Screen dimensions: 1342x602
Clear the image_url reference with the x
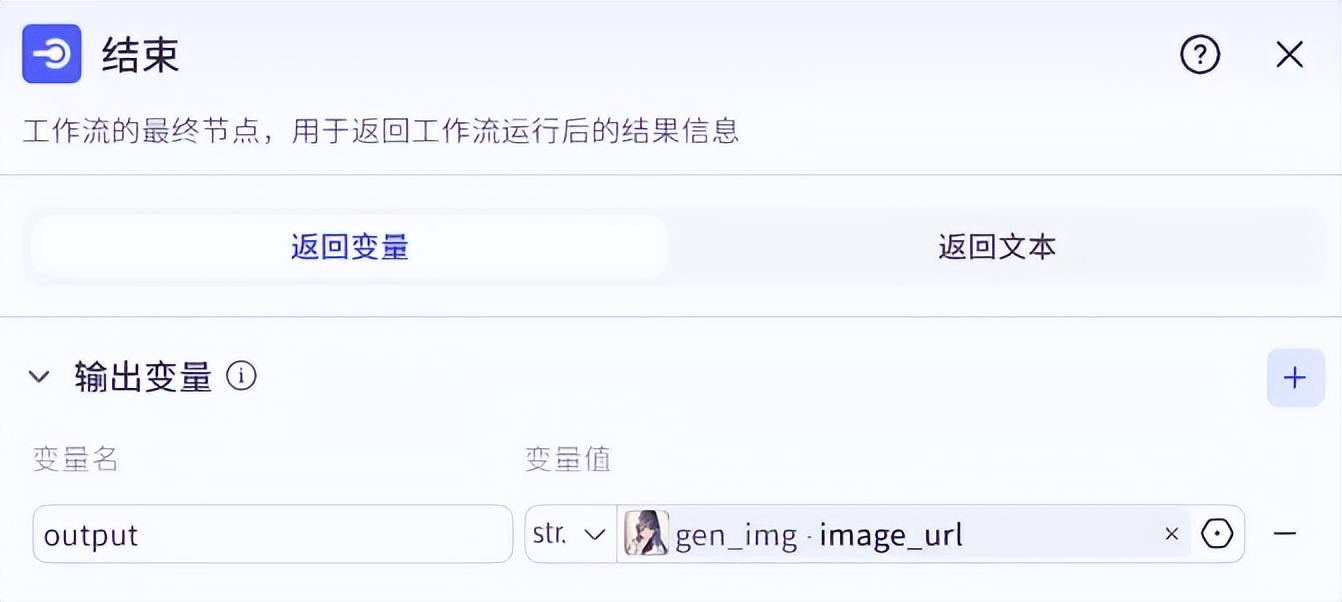[1172, 534]
